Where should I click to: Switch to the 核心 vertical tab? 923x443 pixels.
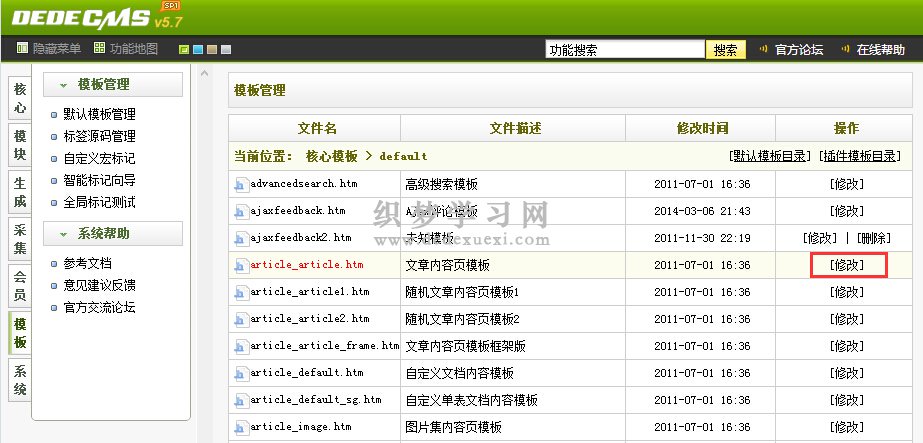tap(19, 98)
